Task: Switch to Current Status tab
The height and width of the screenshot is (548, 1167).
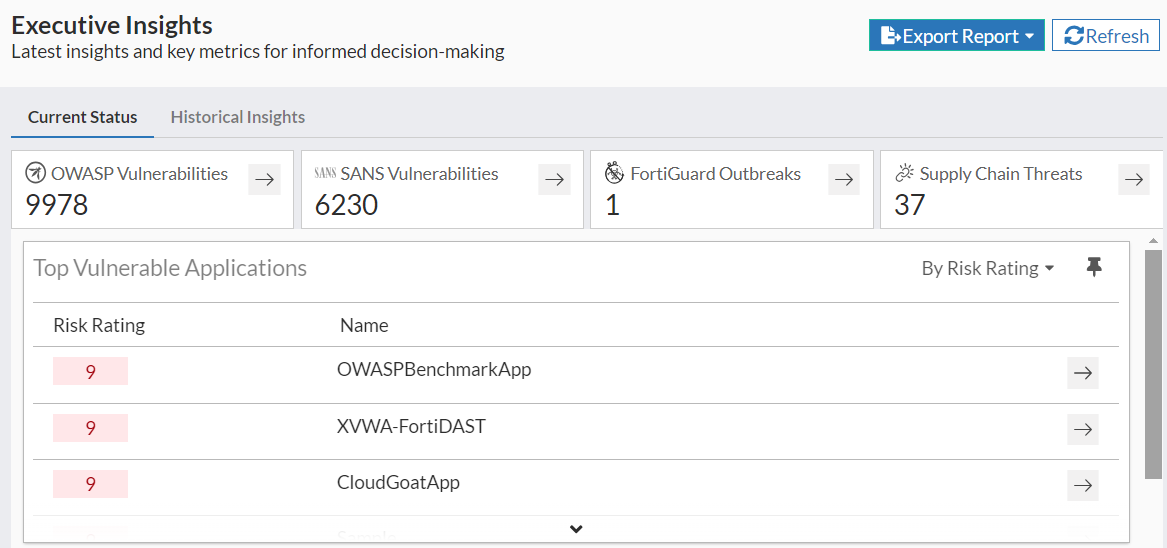Action: (x=82, y=117)
